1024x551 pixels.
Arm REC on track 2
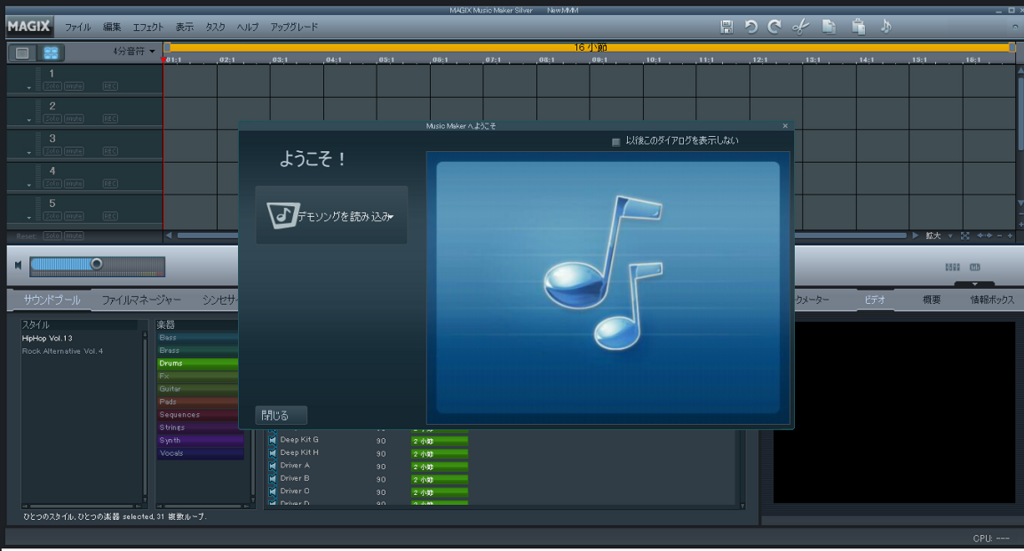pyautogui.click(x=110, y=119)
